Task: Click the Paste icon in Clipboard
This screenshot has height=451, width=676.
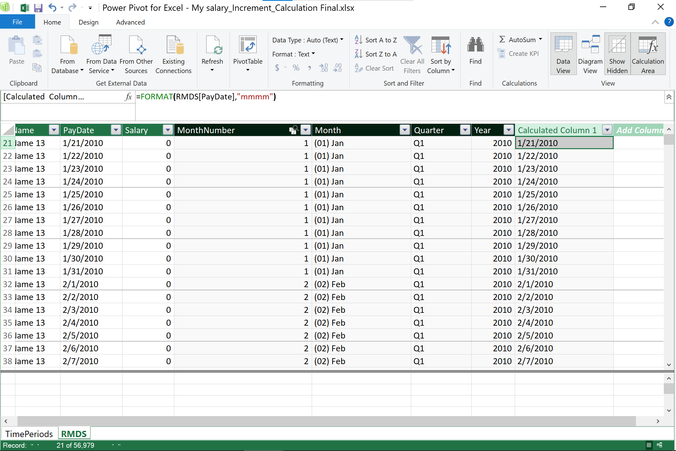Action: click(16, 47)
